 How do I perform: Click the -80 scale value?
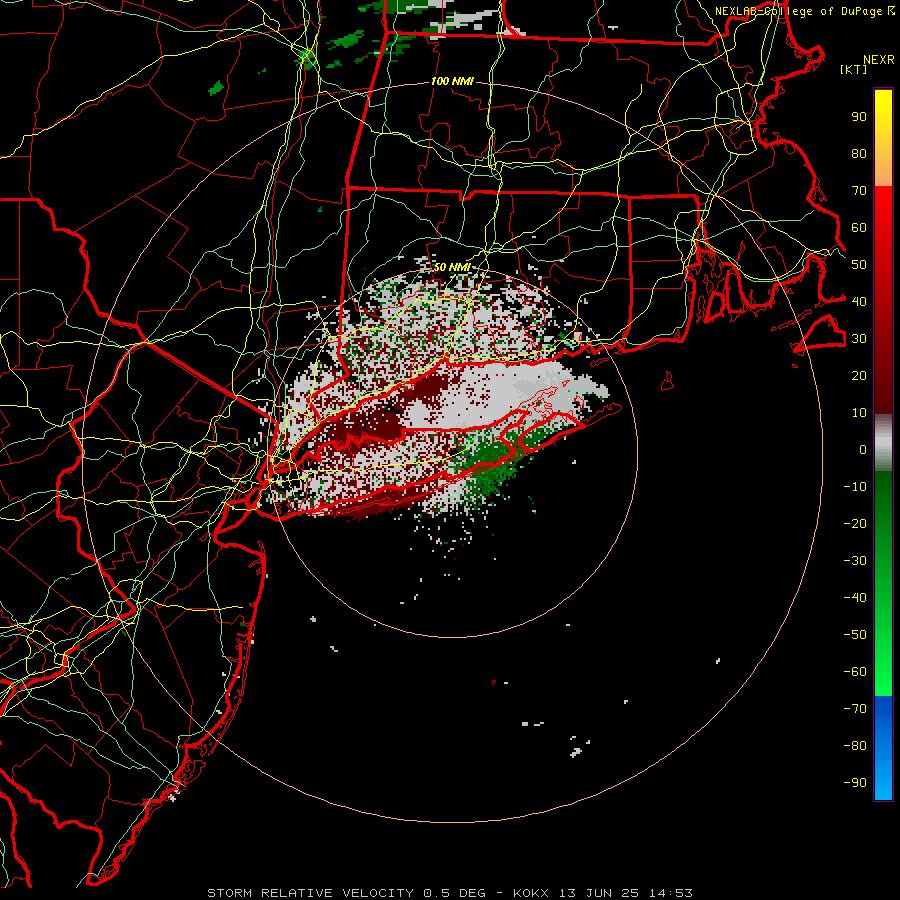coord(855,746)
